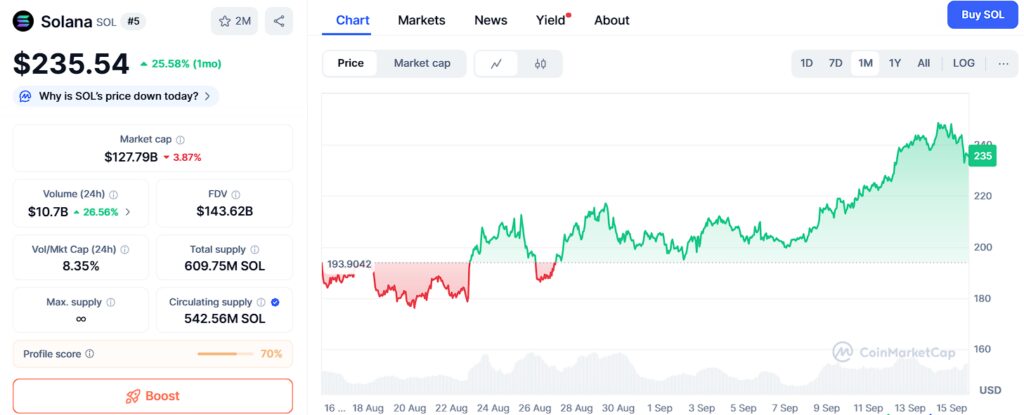
Task: Select the 1Y time range
Action: point(895,63)
